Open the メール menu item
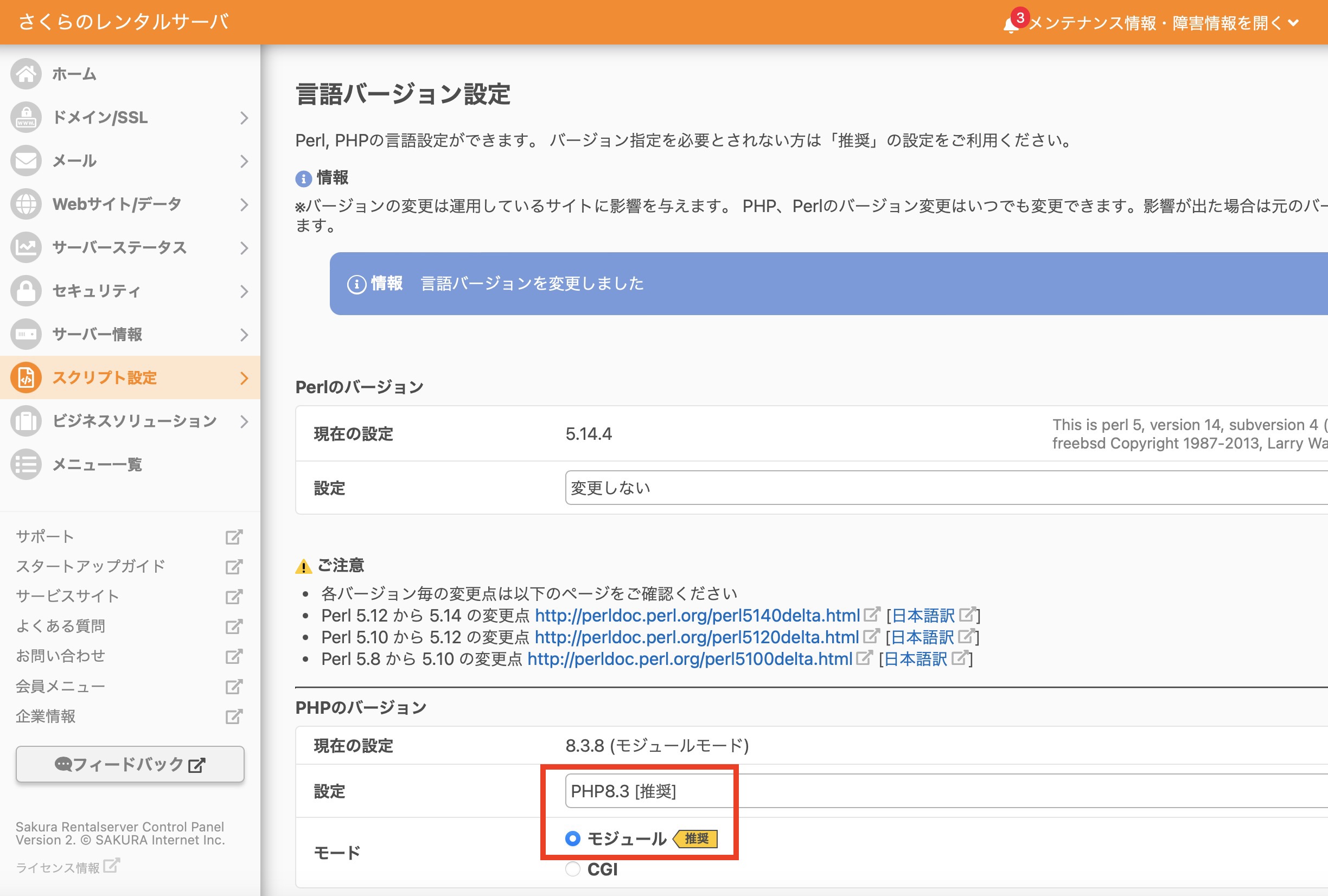 (x=130, y=161)
